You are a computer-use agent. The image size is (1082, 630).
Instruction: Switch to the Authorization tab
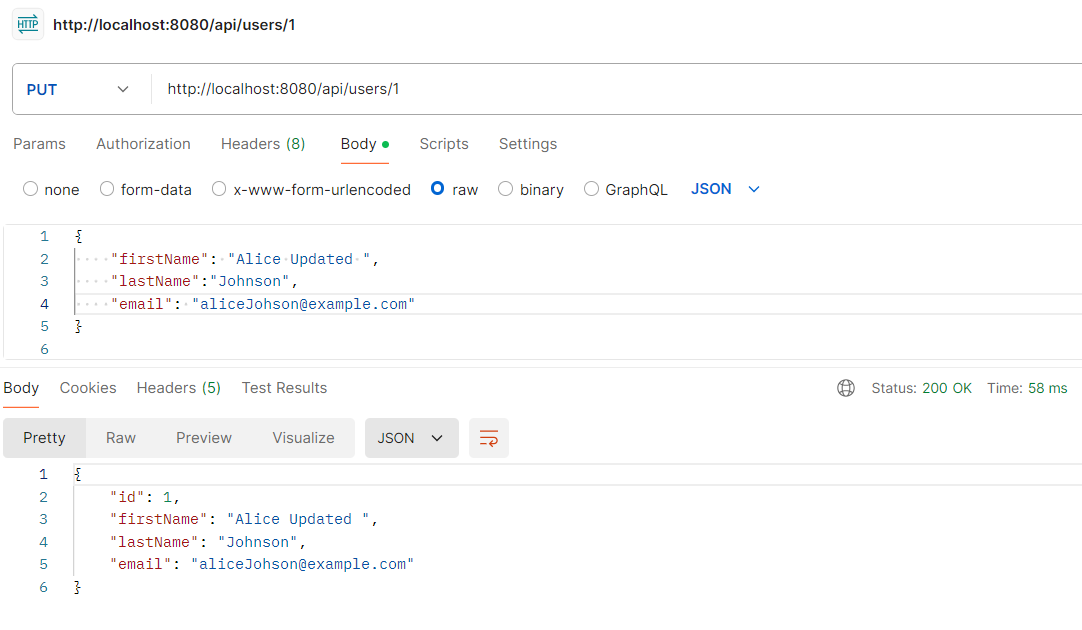143,144
